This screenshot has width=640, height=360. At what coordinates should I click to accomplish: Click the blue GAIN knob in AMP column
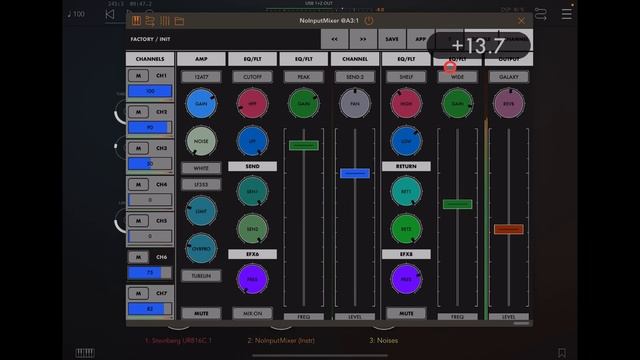[x=201, y=104]
